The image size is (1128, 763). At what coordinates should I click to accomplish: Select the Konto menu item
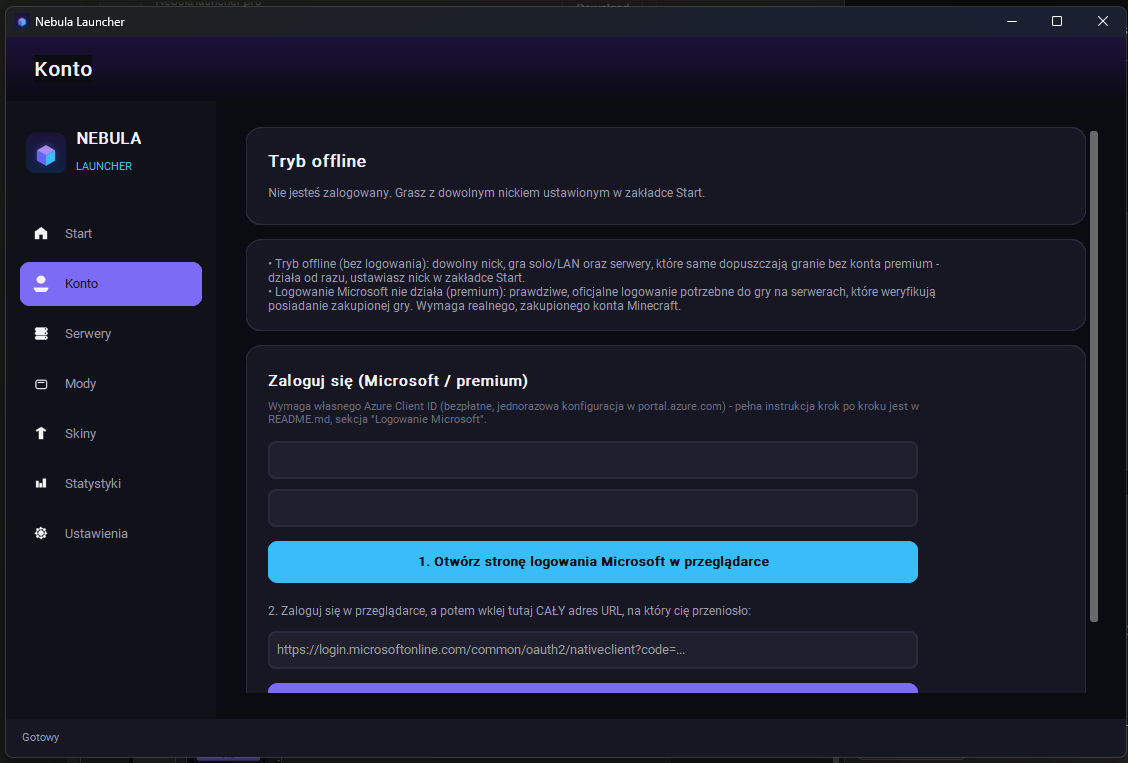(x=111, y=284)
